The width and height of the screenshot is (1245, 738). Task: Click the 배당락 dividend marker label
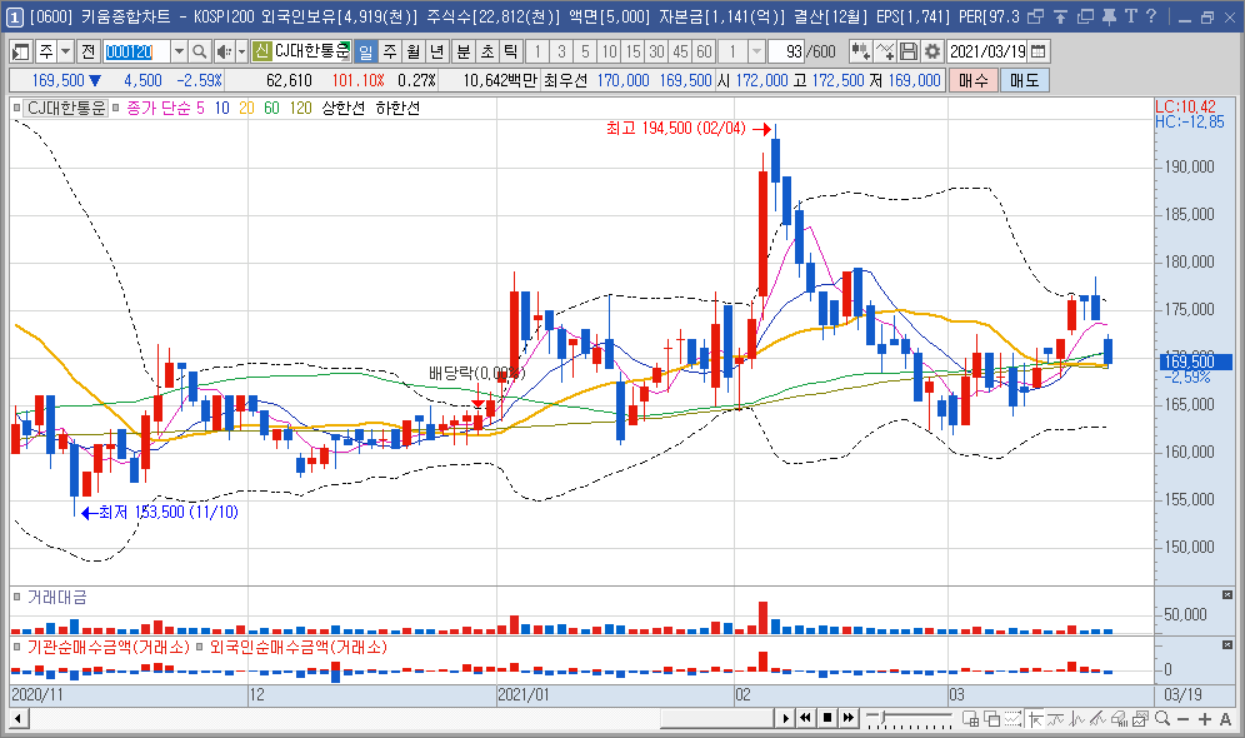click(477, 373)
